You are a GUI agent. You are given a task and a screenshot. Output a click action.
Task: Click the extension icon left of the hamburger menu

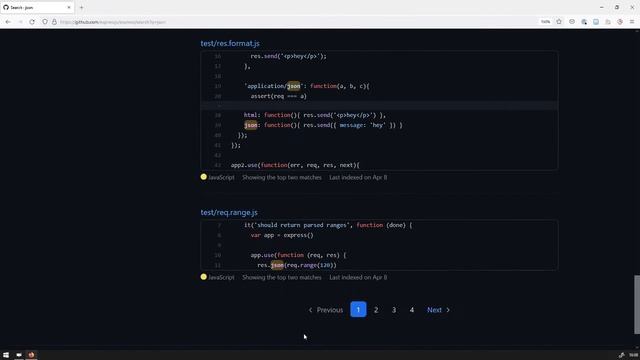pyautogui.click(x=620, y=22)
